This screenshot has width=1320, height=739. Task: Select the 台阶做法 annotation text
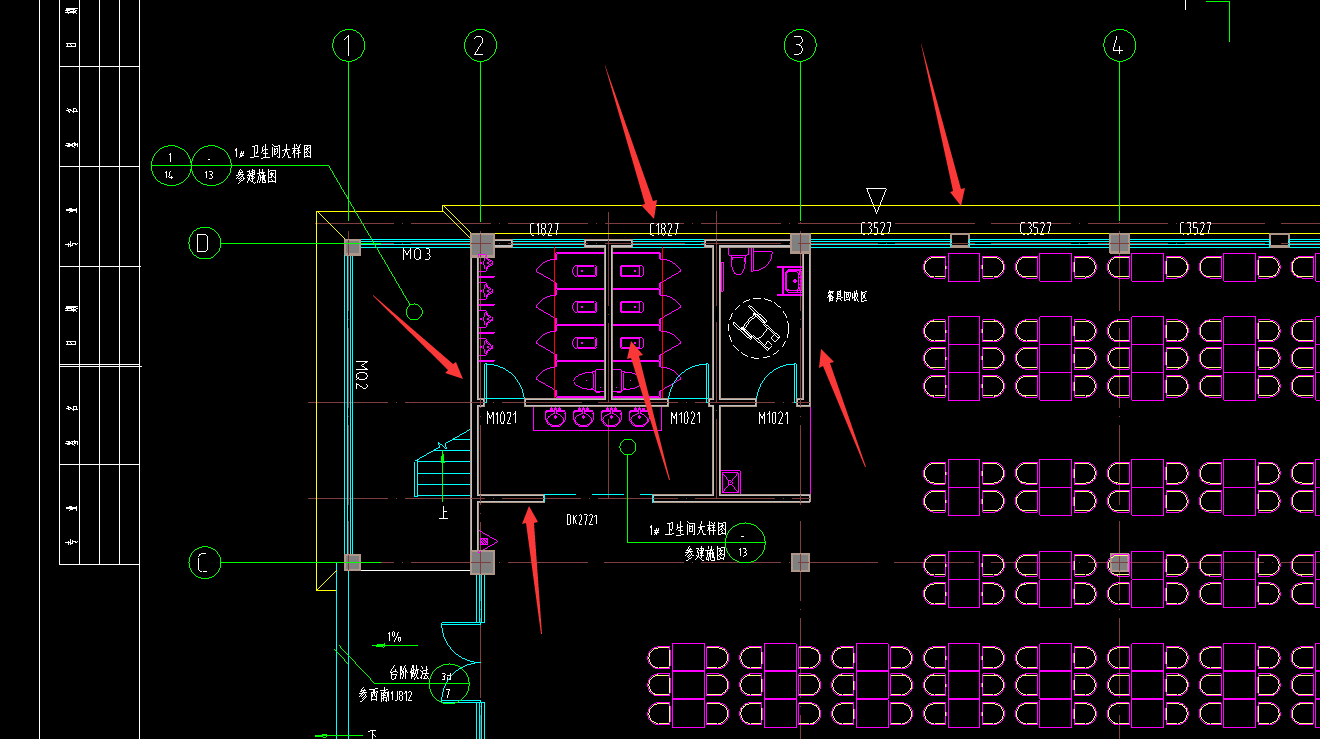(408, 674)
